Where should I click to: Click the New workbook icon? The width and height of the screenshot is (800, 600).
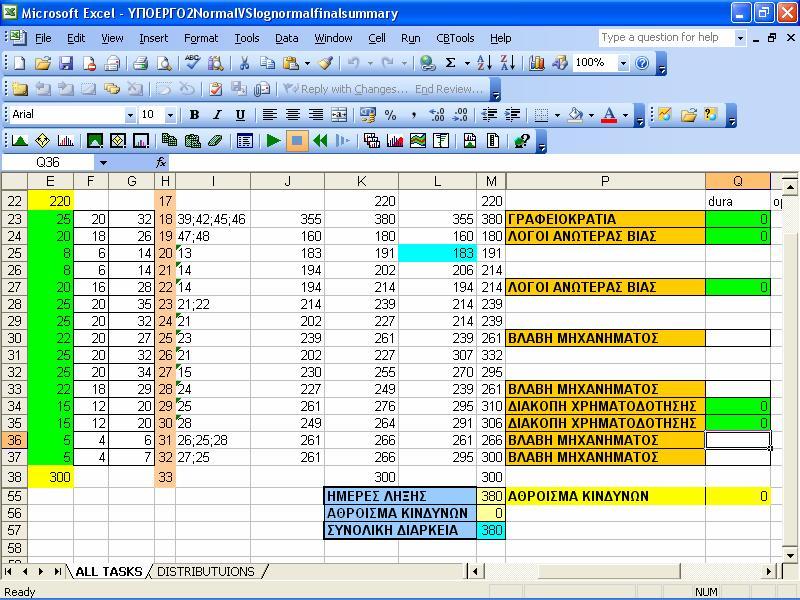[19, 63]
